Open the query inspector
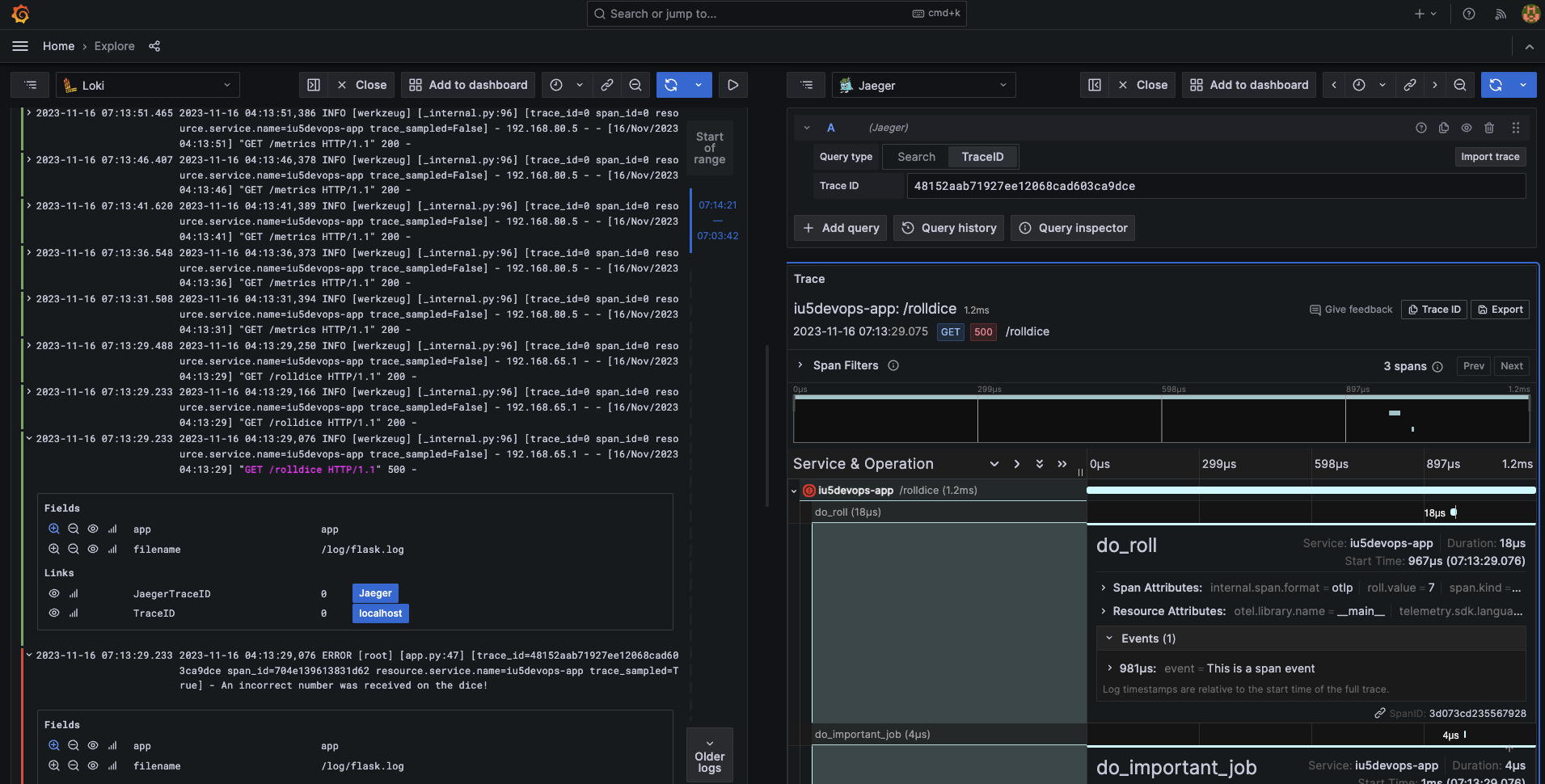This screenshot has width=1545, height=784. tap(1072, 227)
